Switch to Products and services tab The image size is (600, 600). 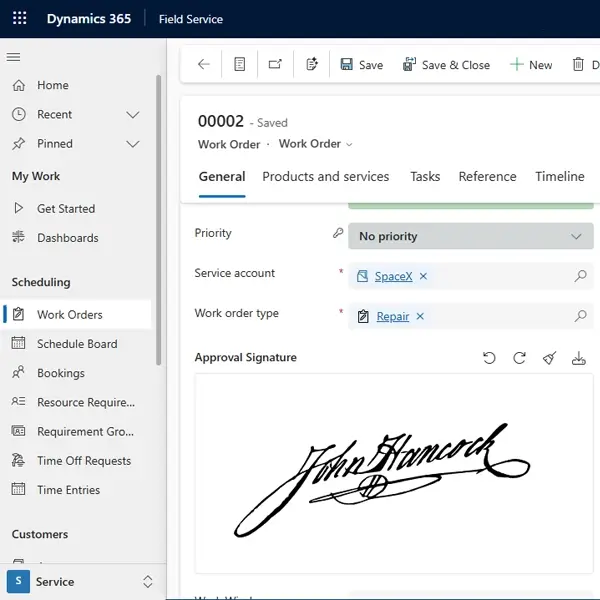click(326, 176)
